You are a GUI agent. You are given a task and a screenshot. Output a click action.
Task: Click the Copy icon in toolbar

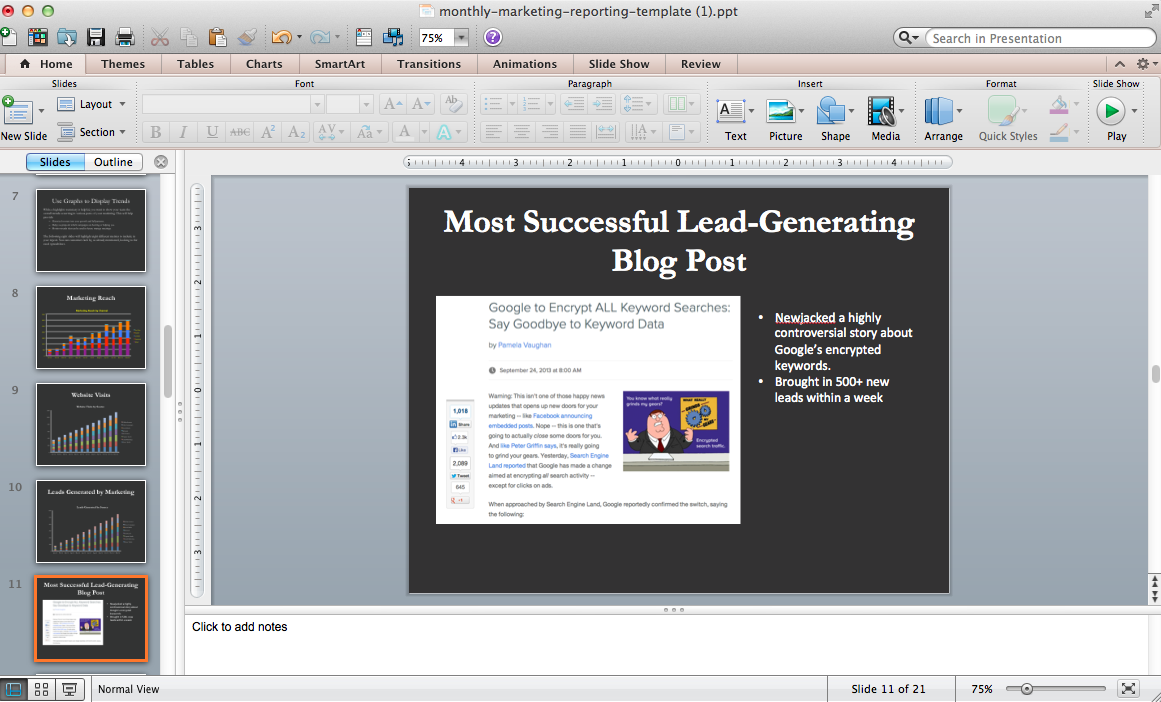pyautogui.click(x=189, y=37)
